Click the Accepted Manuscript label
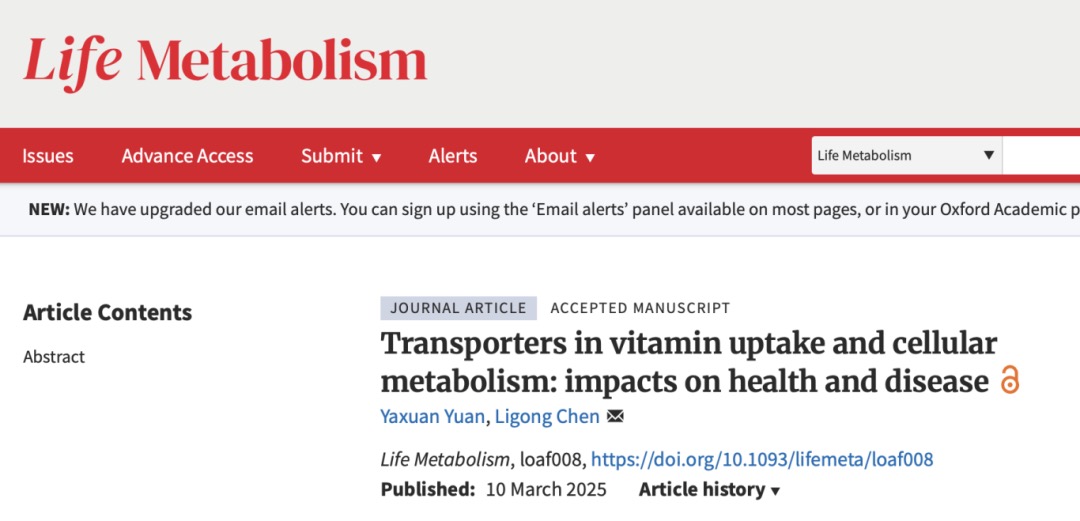 click(x=640, y=308)
